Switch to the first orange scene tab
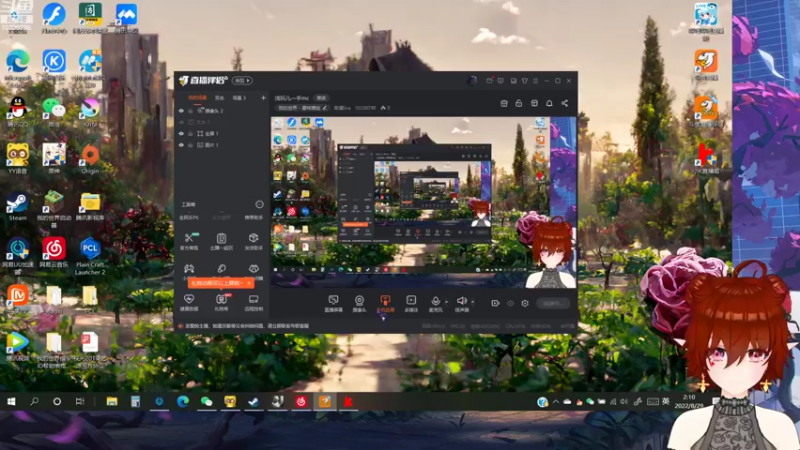The image size is (800, 450). [197, 97]
